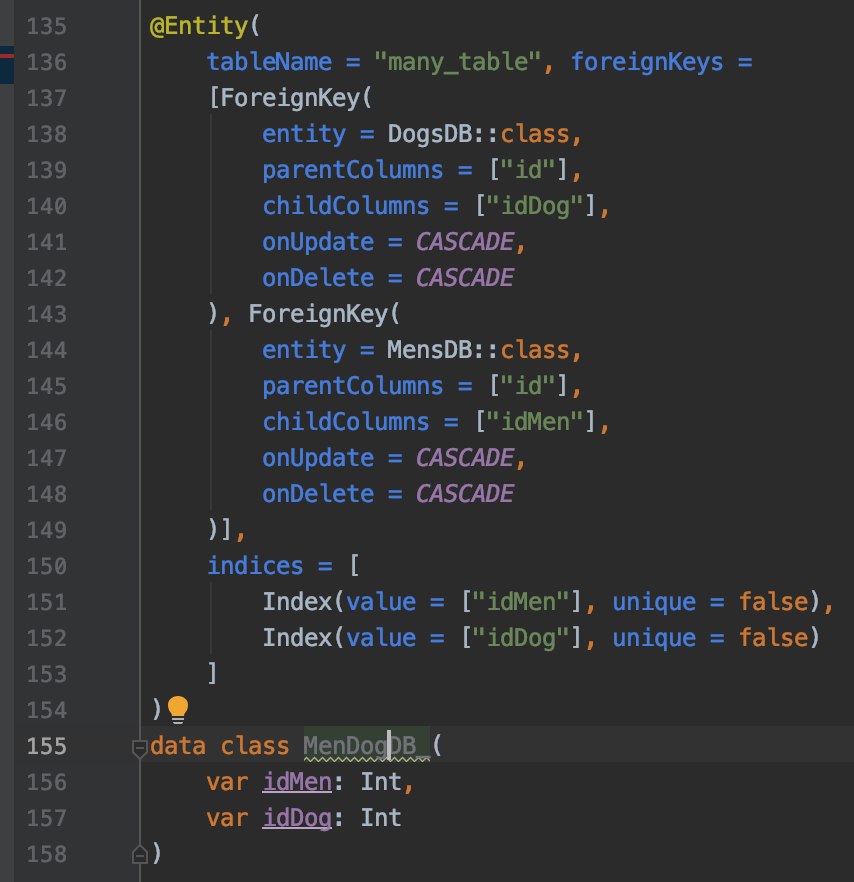Click 'entity' parameter on line 138
854x882 pixels.
coord(304,134)
